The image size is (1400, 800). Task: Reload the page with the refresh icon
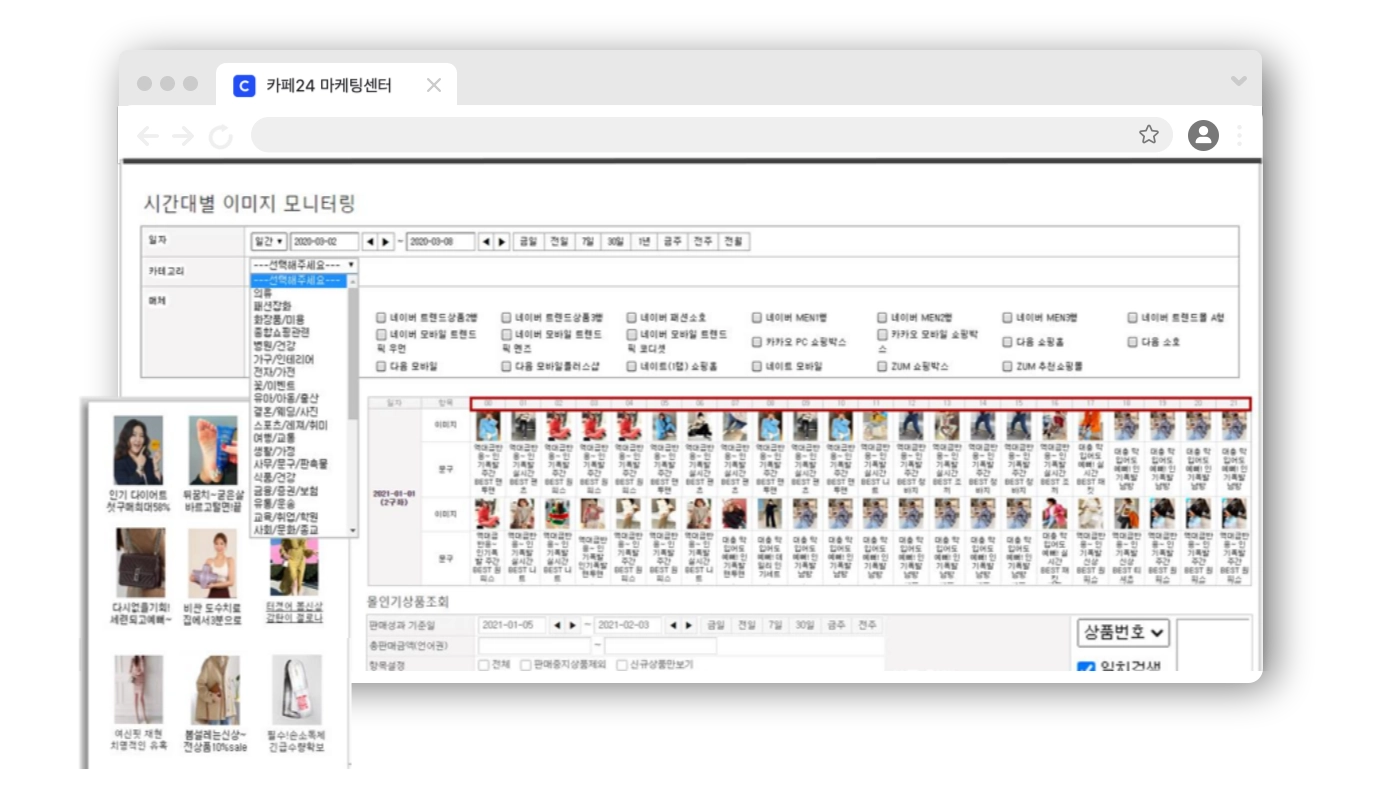coord(220,137)
